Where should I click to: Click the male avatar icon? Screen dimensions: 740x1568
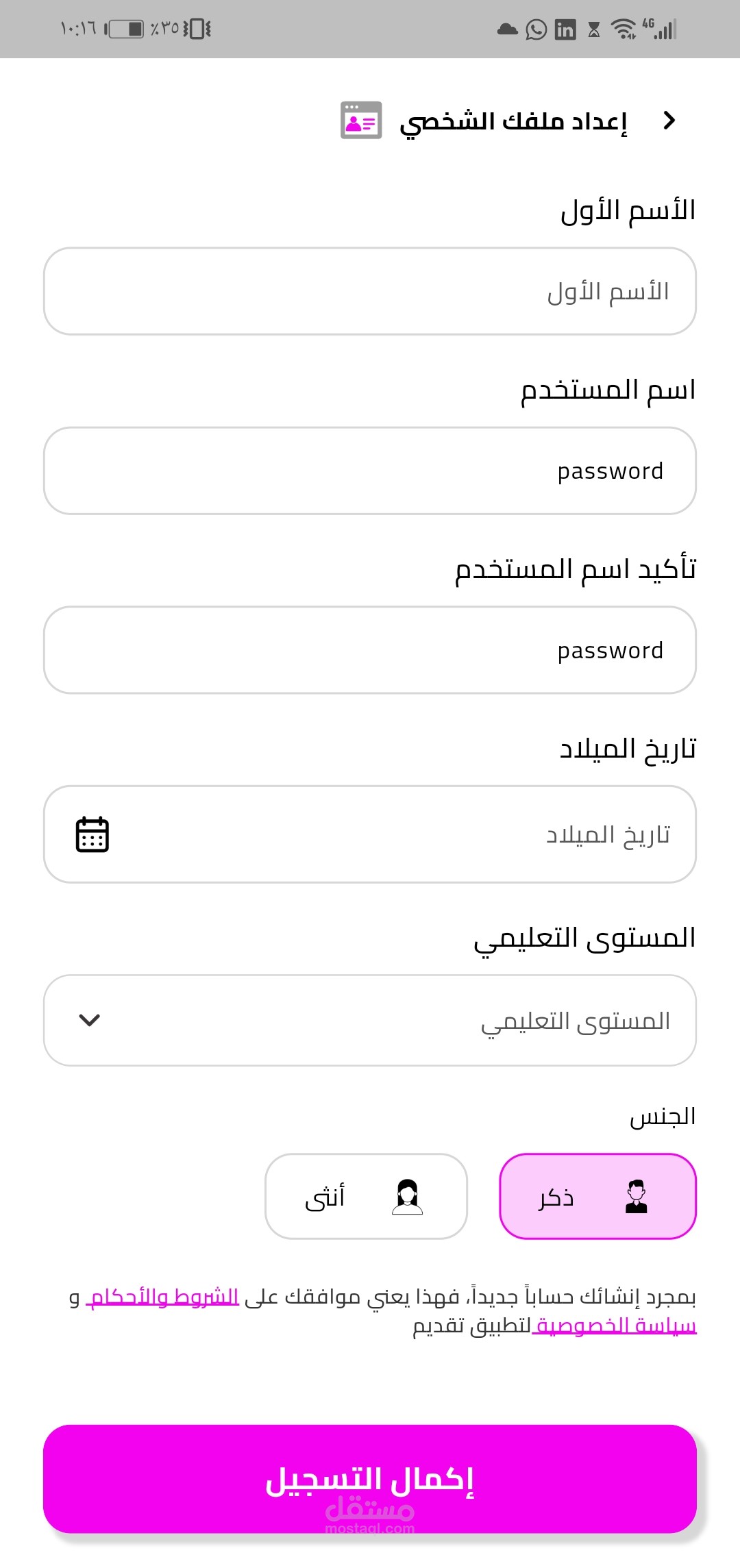tap(637, 1197)
